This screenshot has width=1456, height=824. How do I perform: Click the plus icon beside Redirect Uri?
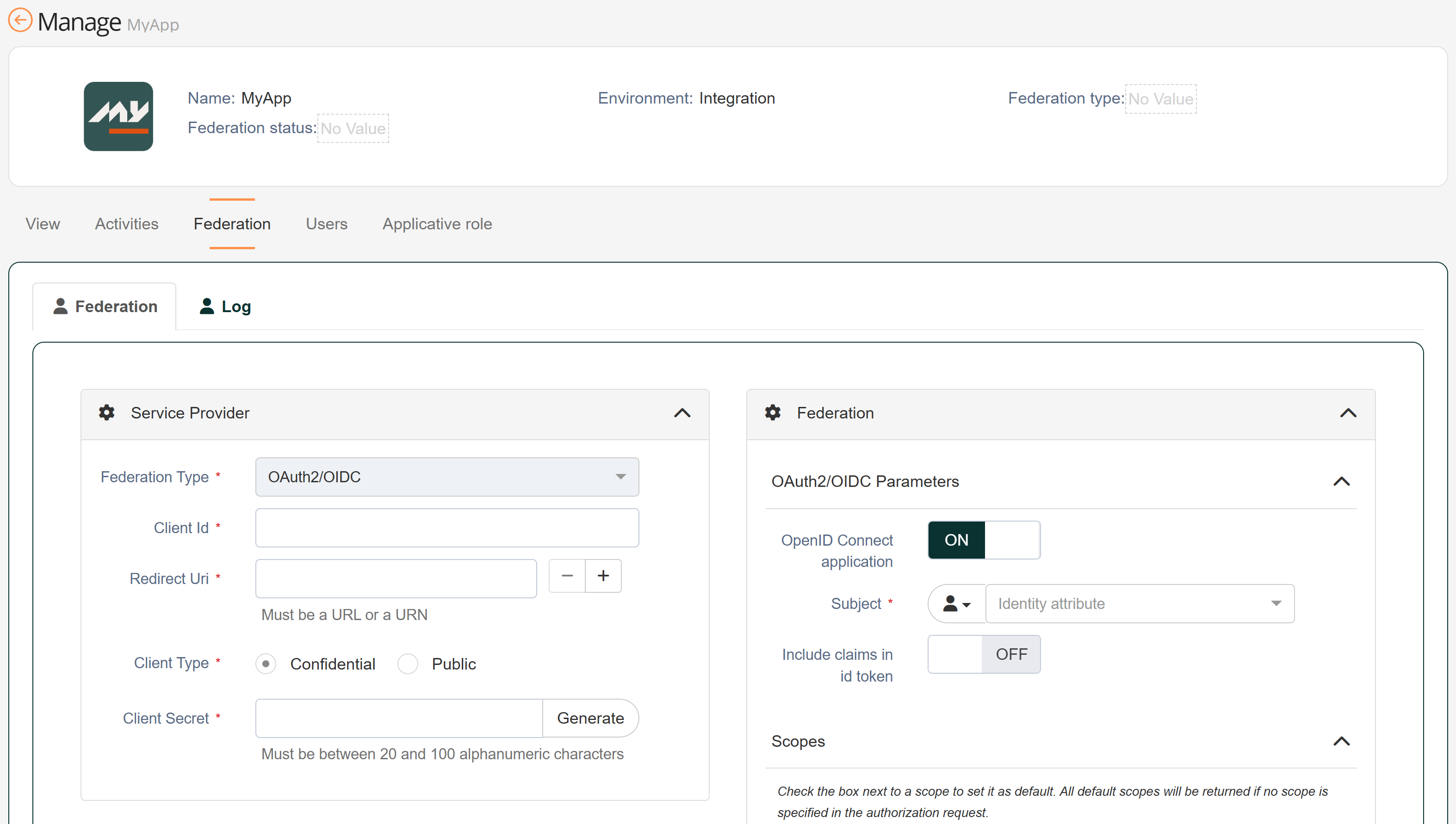pos(603,576)
